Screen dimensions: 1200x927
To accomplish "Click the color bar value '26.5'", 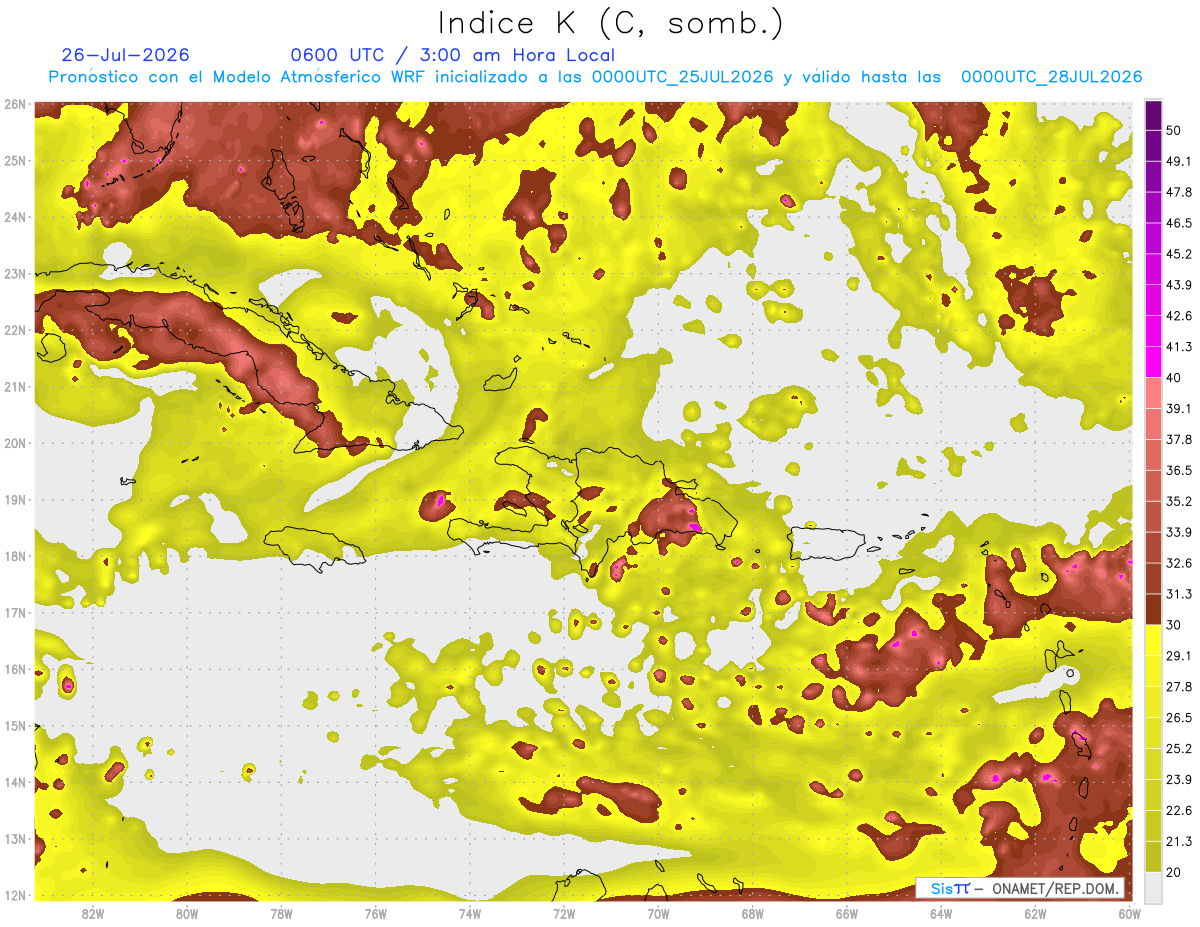I will (x=1179, y=717).
